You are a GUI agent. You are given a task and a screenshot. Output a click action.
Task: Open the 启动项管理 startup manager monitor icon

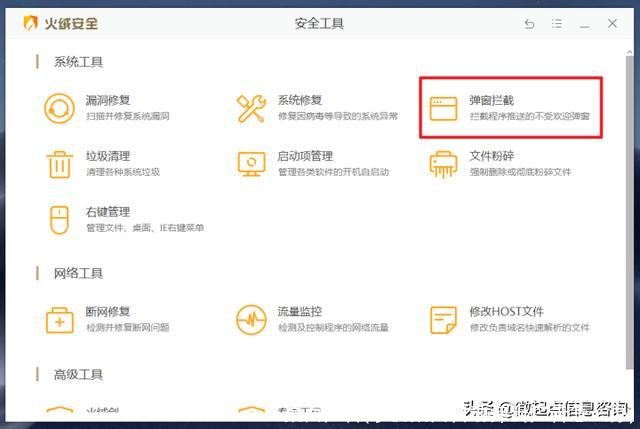pyautogui.click(x=250, y=163)
